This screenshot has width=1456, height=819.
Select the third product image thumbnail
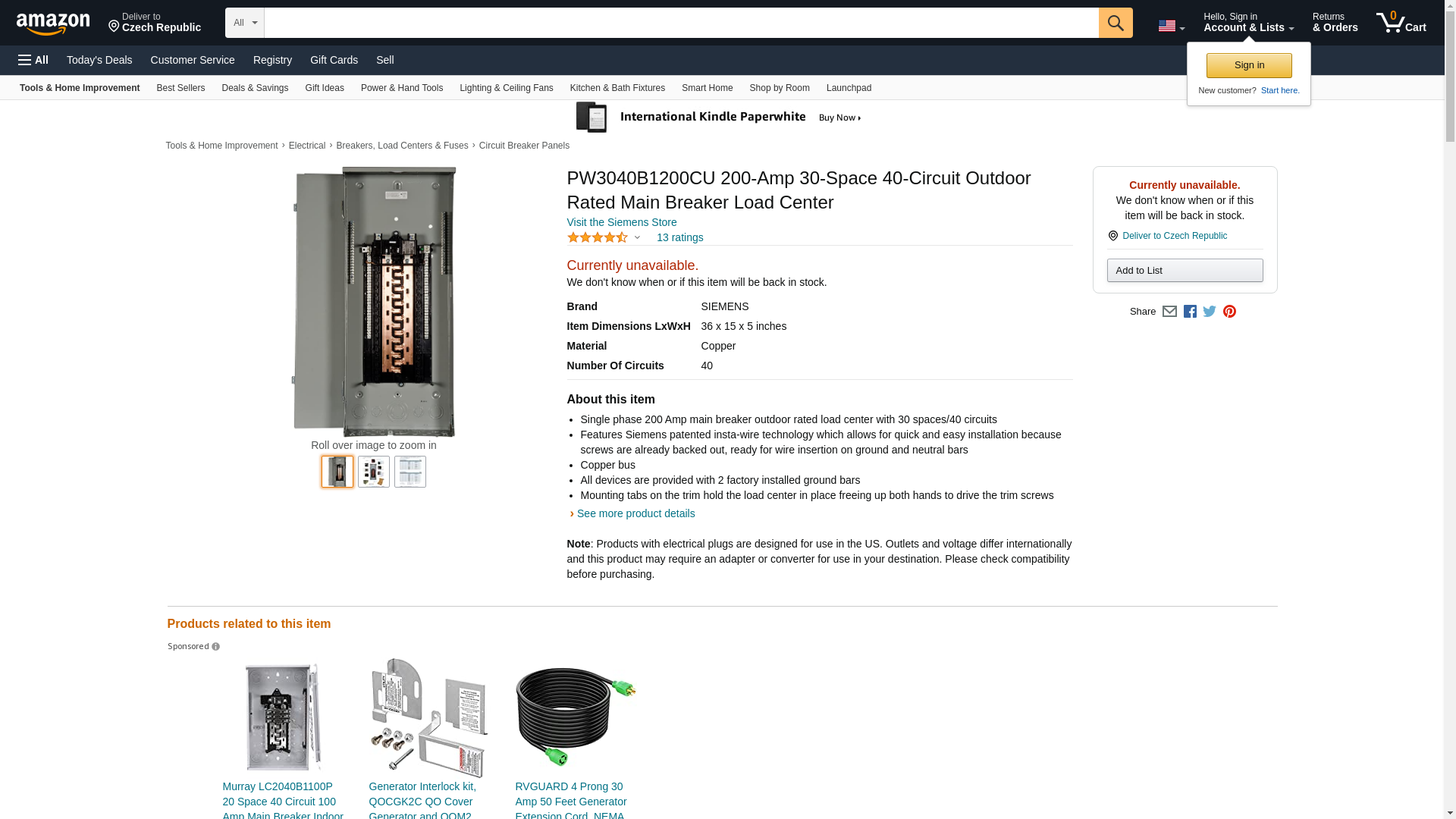pos(410,472)
